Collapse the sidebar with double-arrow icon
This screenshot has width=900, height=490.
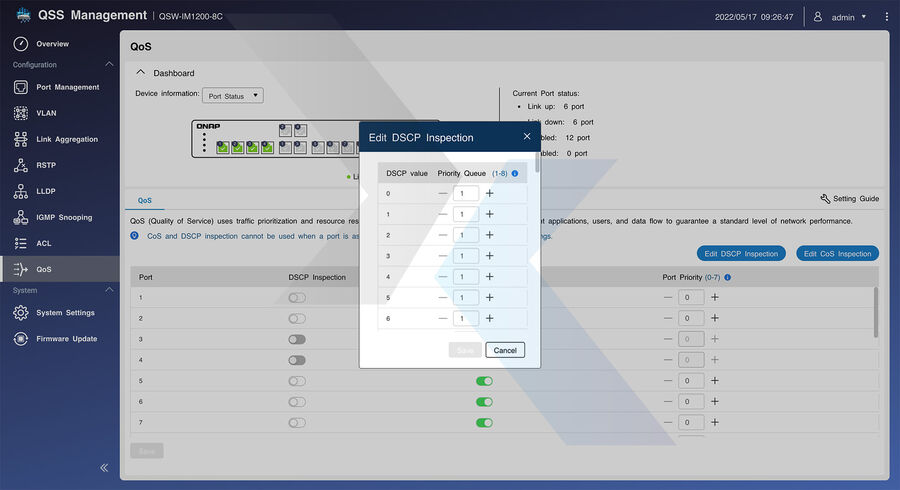tap(104, 467)
